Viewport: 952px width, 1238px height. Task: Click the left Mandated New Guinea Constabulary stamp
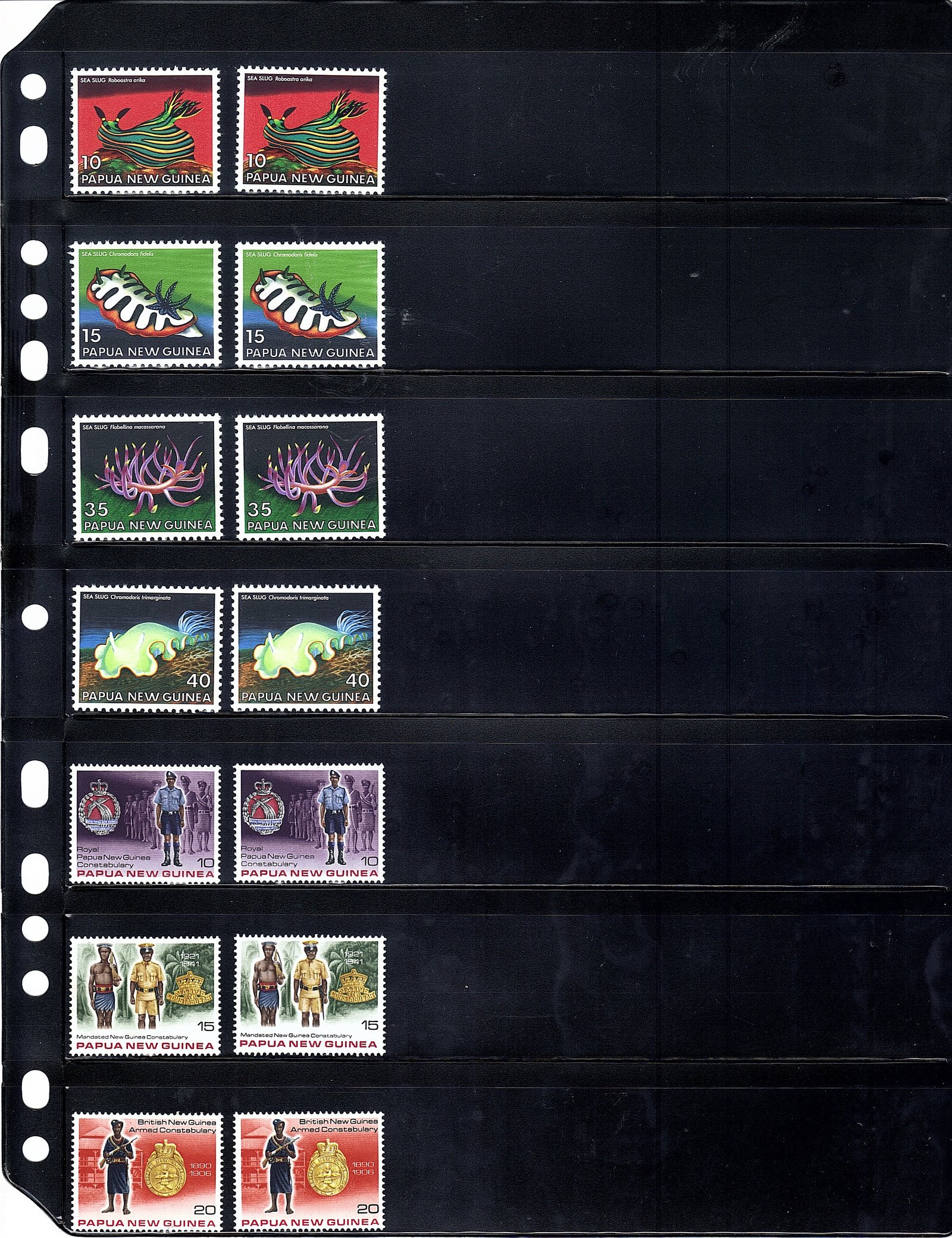(x=146, y=996)
